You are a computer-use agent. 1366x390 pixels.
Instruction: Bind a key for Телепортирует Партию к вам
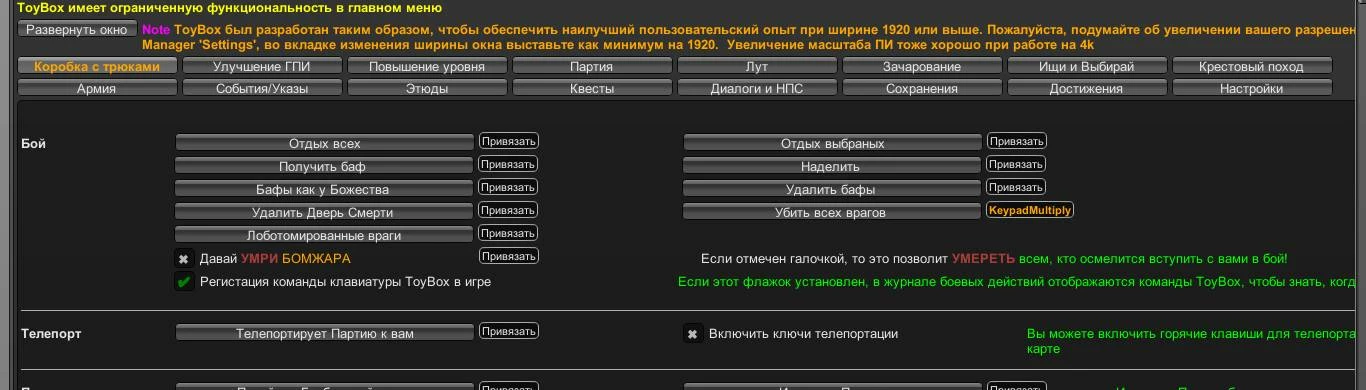(509, 331)
